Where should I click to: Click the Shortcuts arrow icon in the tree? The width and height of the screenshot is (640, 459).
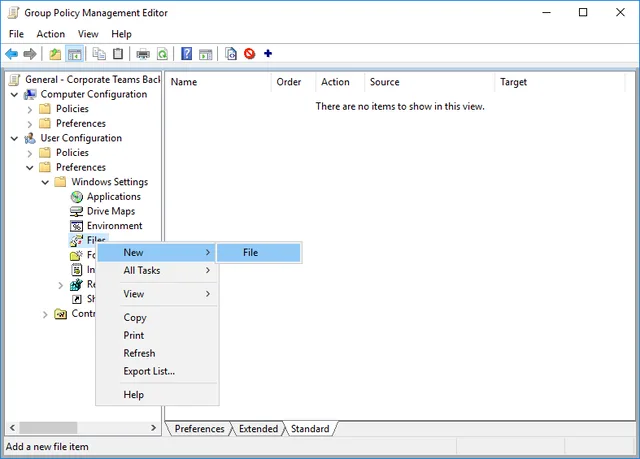click(77, 299)
